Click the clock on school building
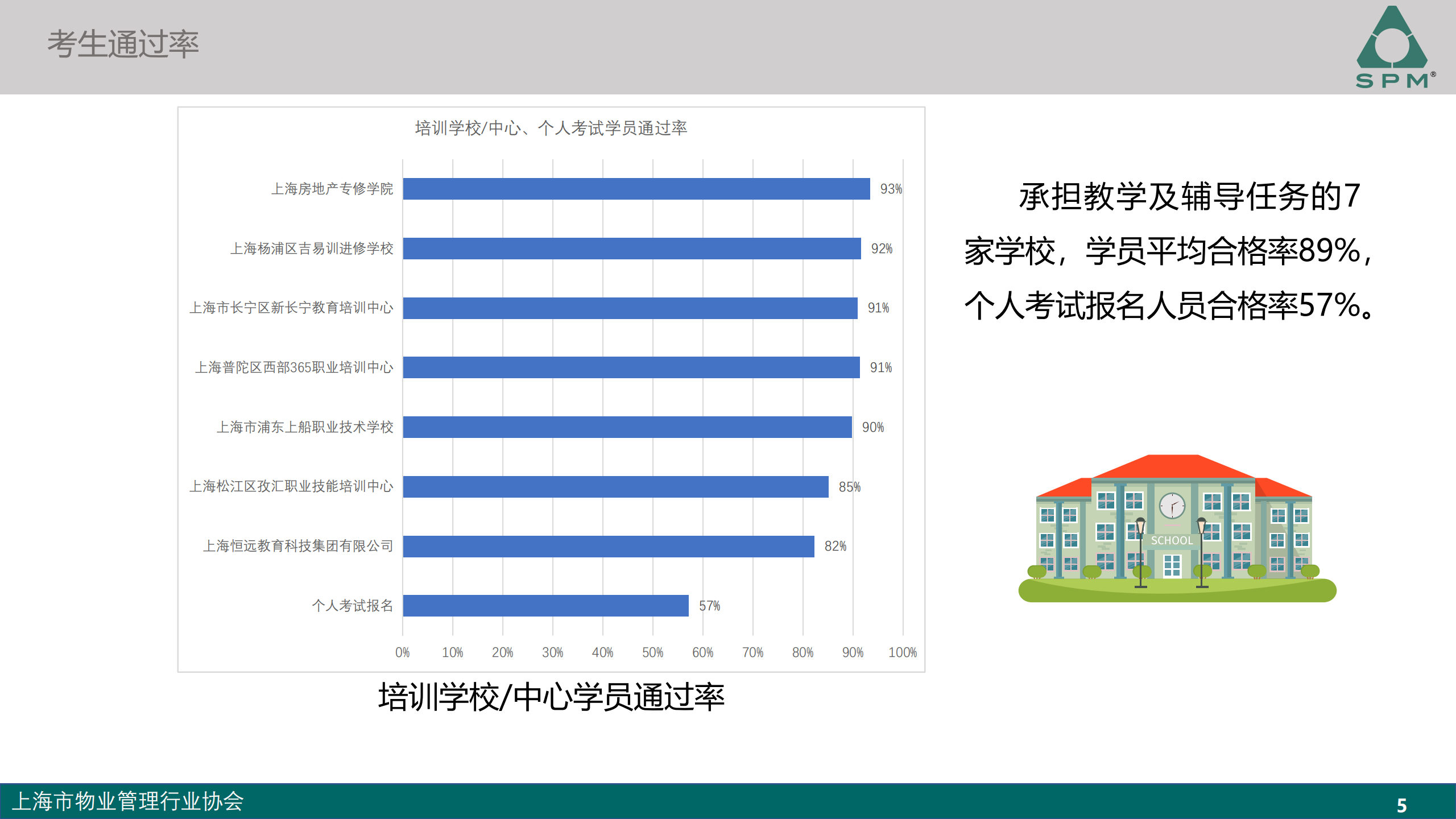1456x819 pixels. pyautogui.click(x=1172, y=505)
